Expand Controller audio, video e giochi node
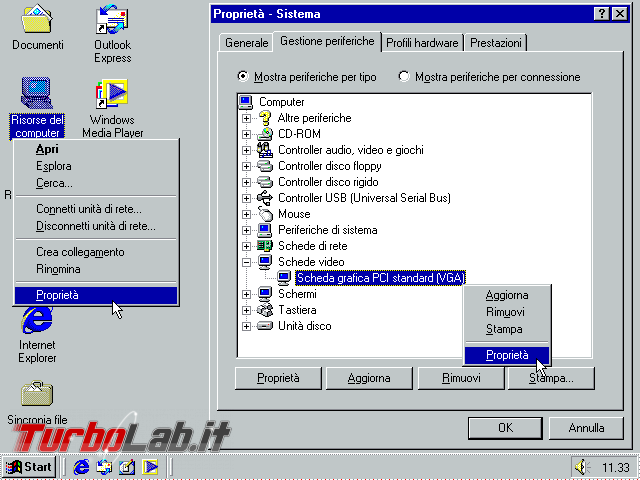The width and height of the screenshot is (640, 480). click(x=246, y=150)
